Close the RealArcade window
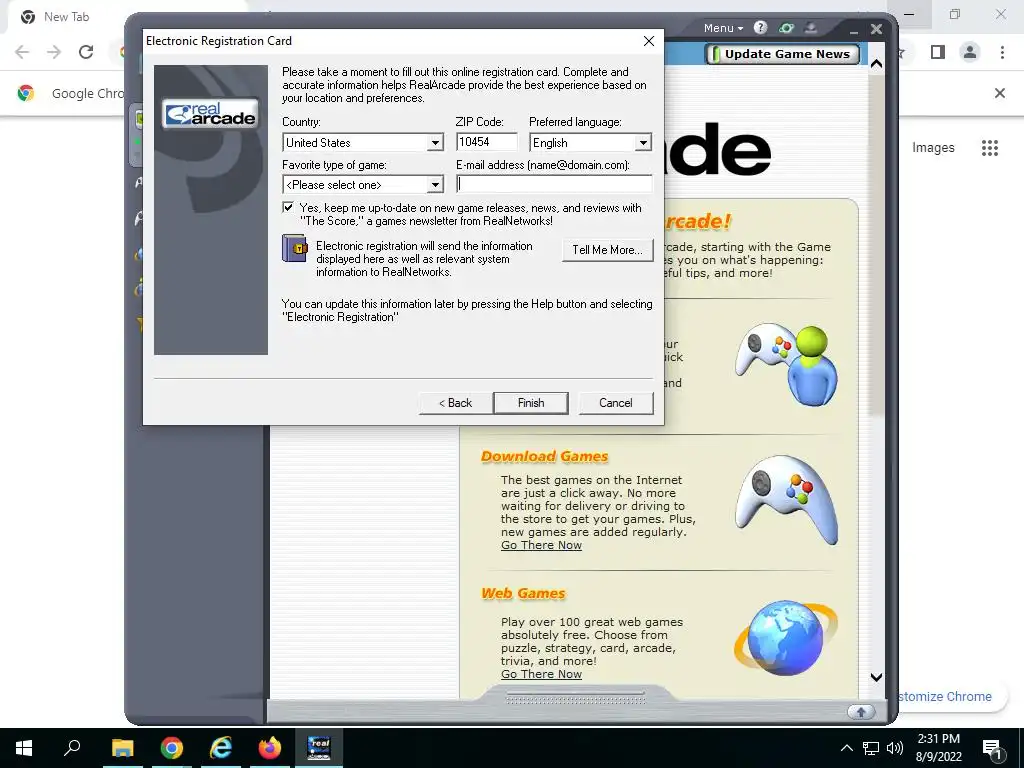 coord(876,29)
